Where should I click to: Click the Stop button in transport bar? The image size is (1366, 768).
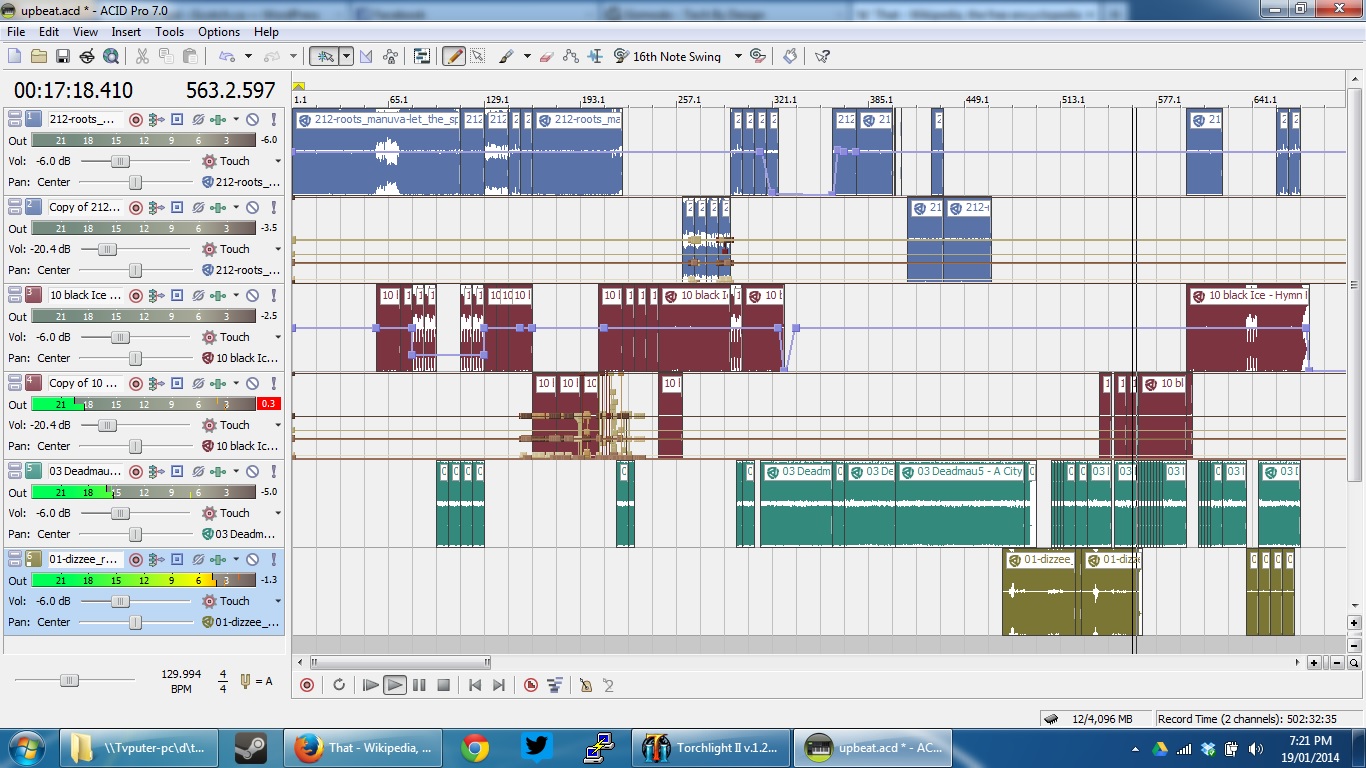pos(443,685)
